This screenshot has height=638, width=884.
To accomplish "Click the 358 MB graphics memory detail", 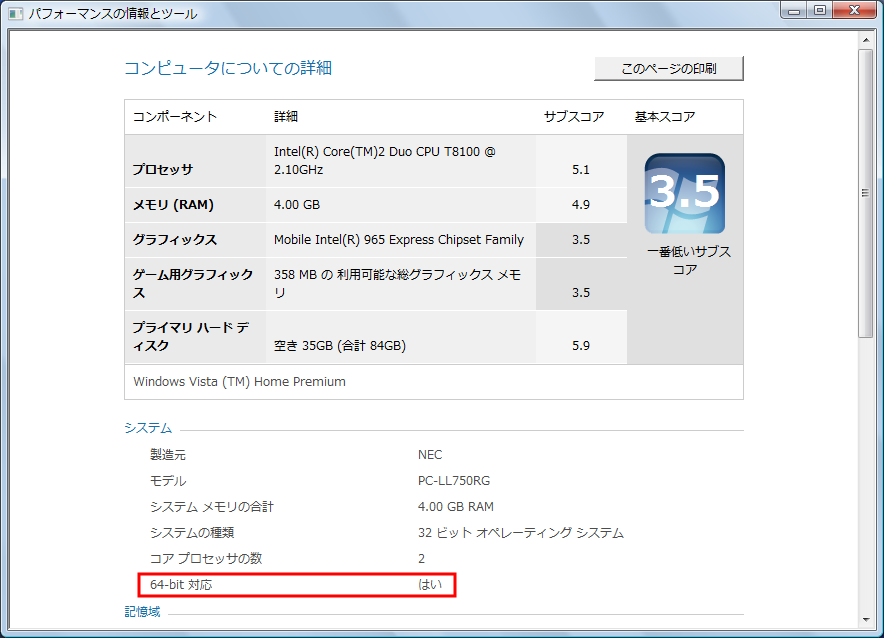I will (397, 283).
